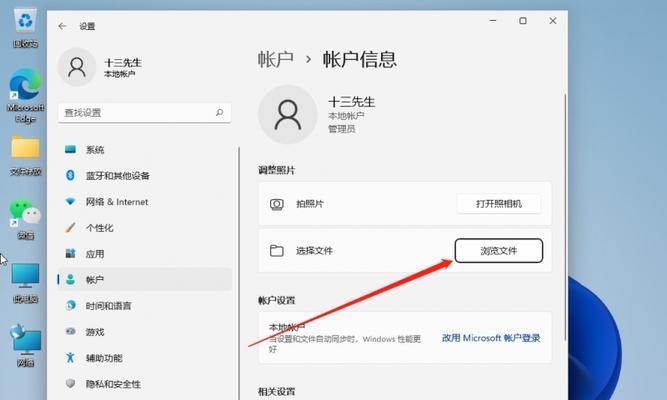Maximize the Settings window

[x=523, y=20]
